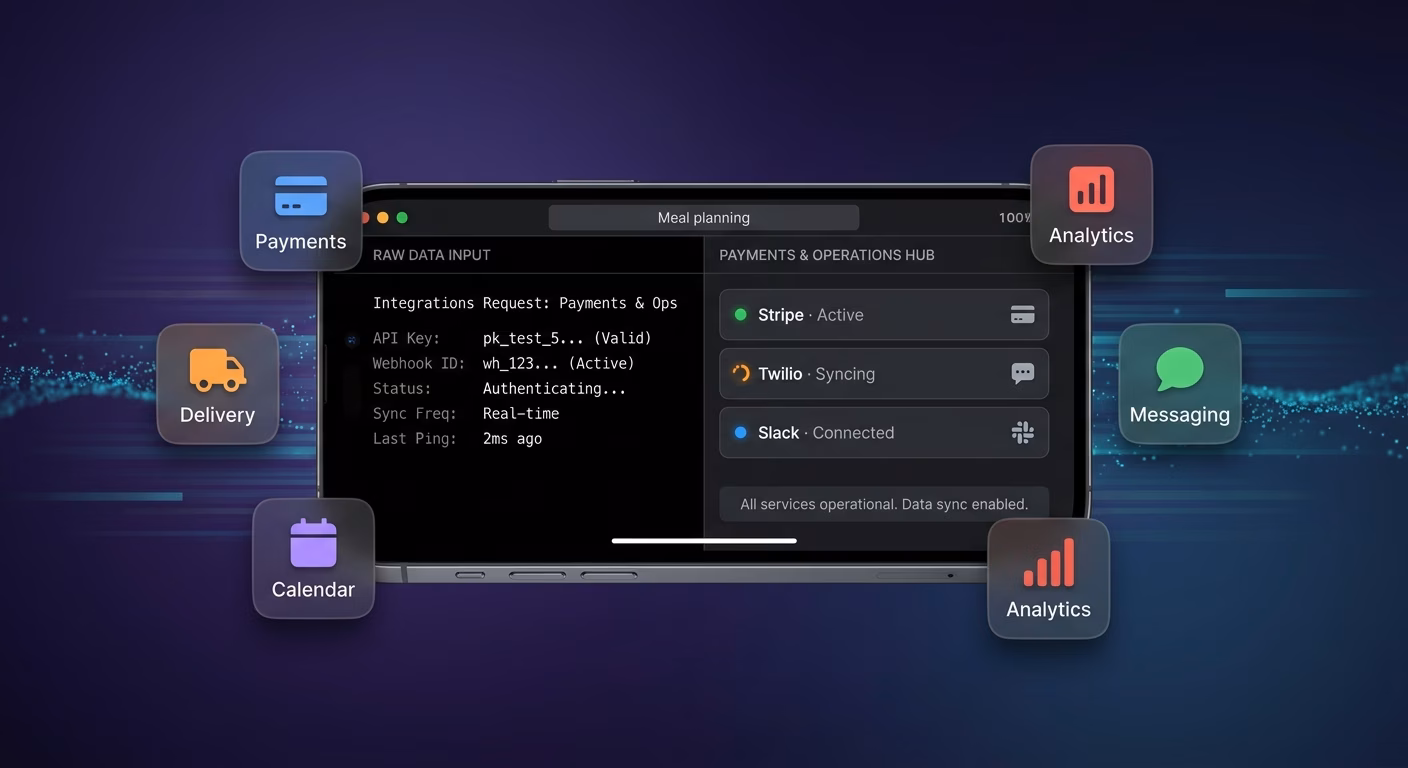
Task: Click the yellow minimize window dot
Action: pyautogui.click(x=383, y=218)
